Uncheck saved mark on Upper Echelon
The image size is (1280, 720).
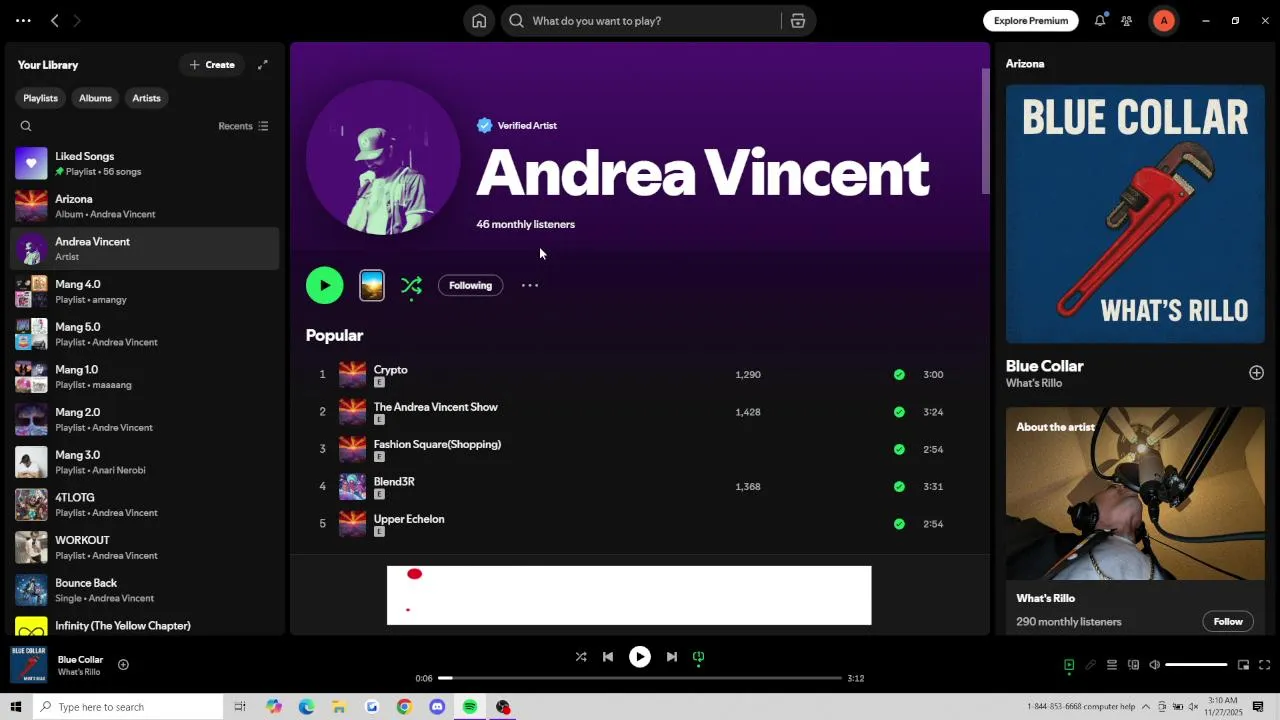899,524
